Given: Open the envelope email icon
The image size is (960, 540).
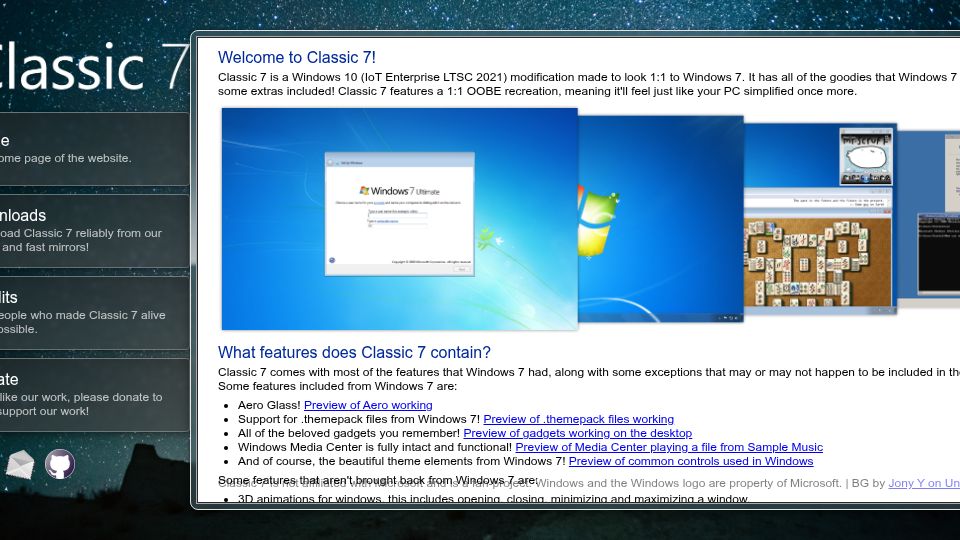Looking at the screenshot, I should (x=20, y=464).
